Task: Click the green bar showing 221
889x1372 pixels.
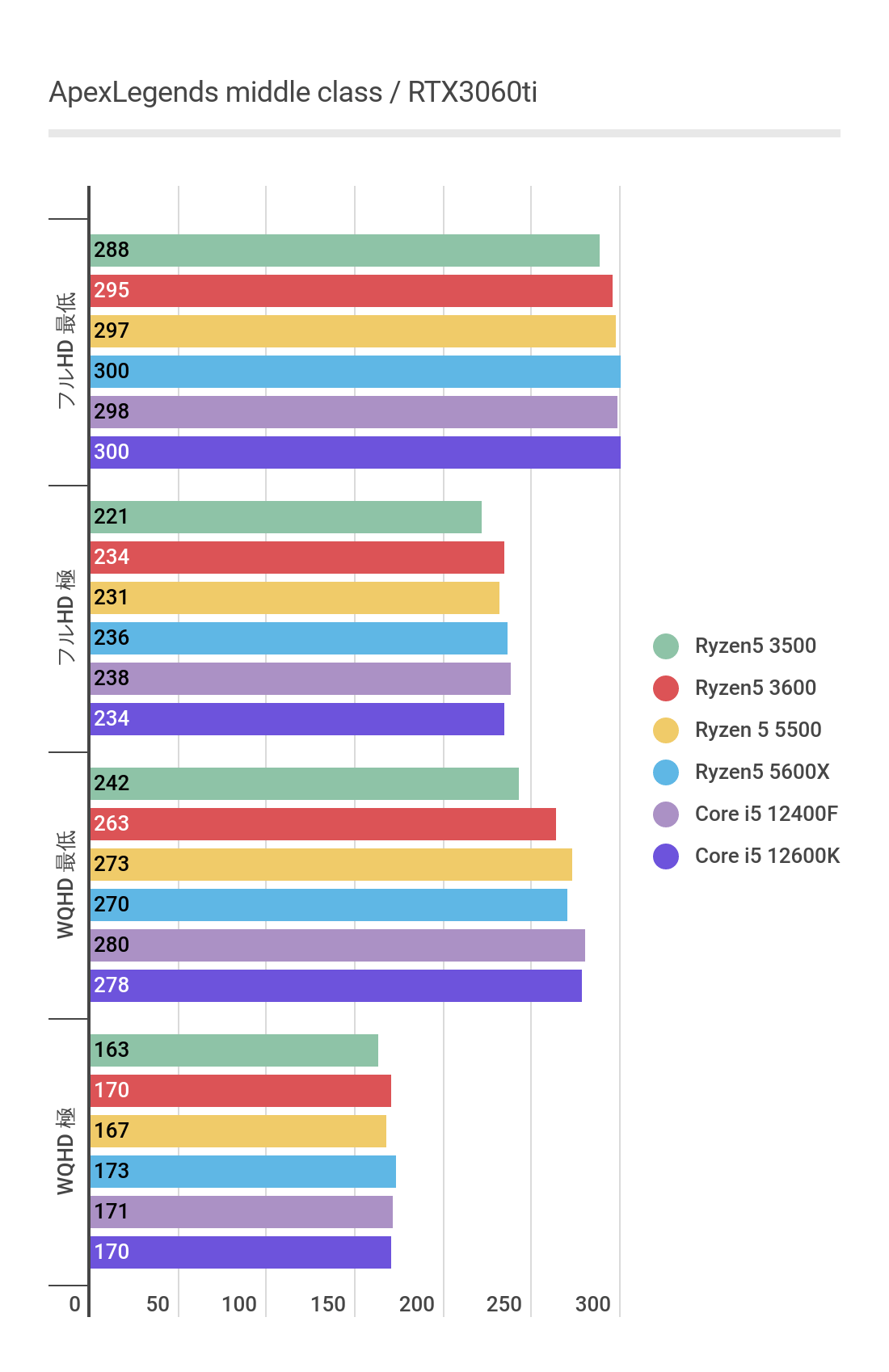Action: click(285, 517)
